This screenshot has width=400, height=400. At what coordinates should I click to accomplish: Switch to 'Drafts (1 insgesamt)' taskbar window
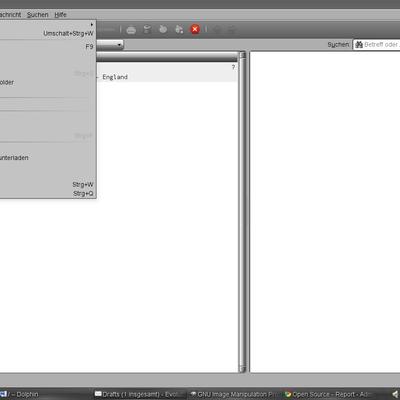tap(139, 394)
